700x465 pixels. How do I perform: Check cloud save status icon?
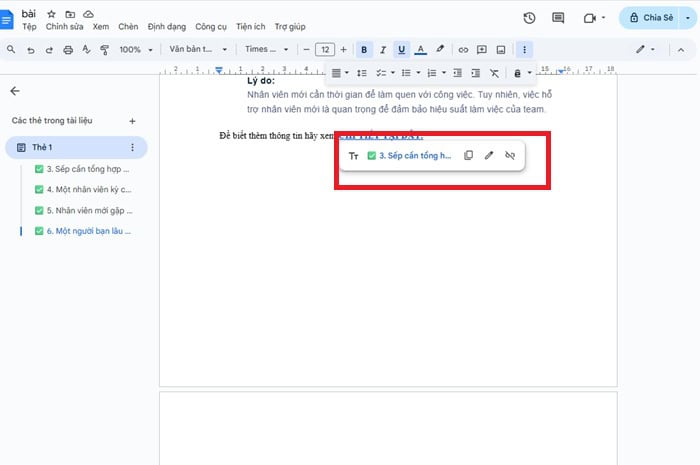88,14
